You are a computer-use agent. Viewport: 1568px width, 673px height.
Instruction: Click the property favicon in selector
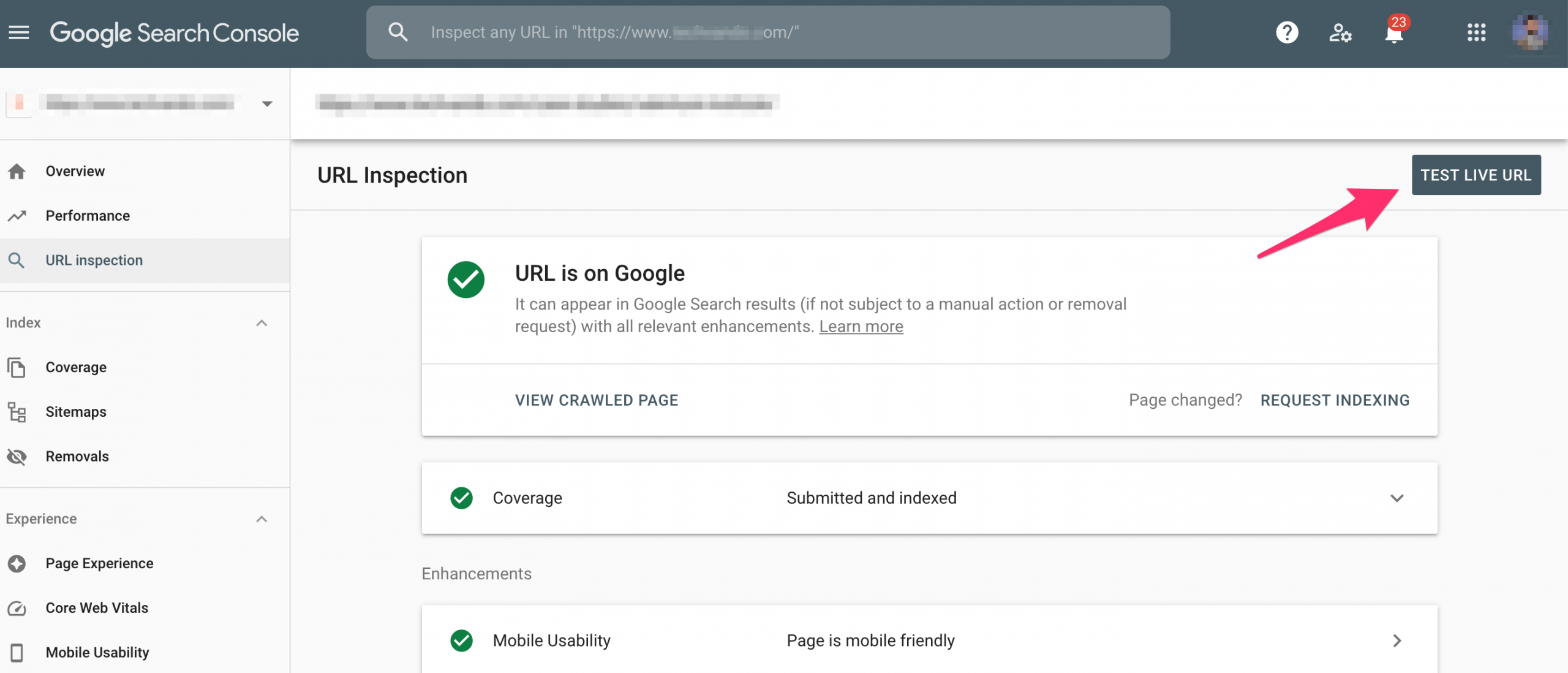tap(19, 104)
